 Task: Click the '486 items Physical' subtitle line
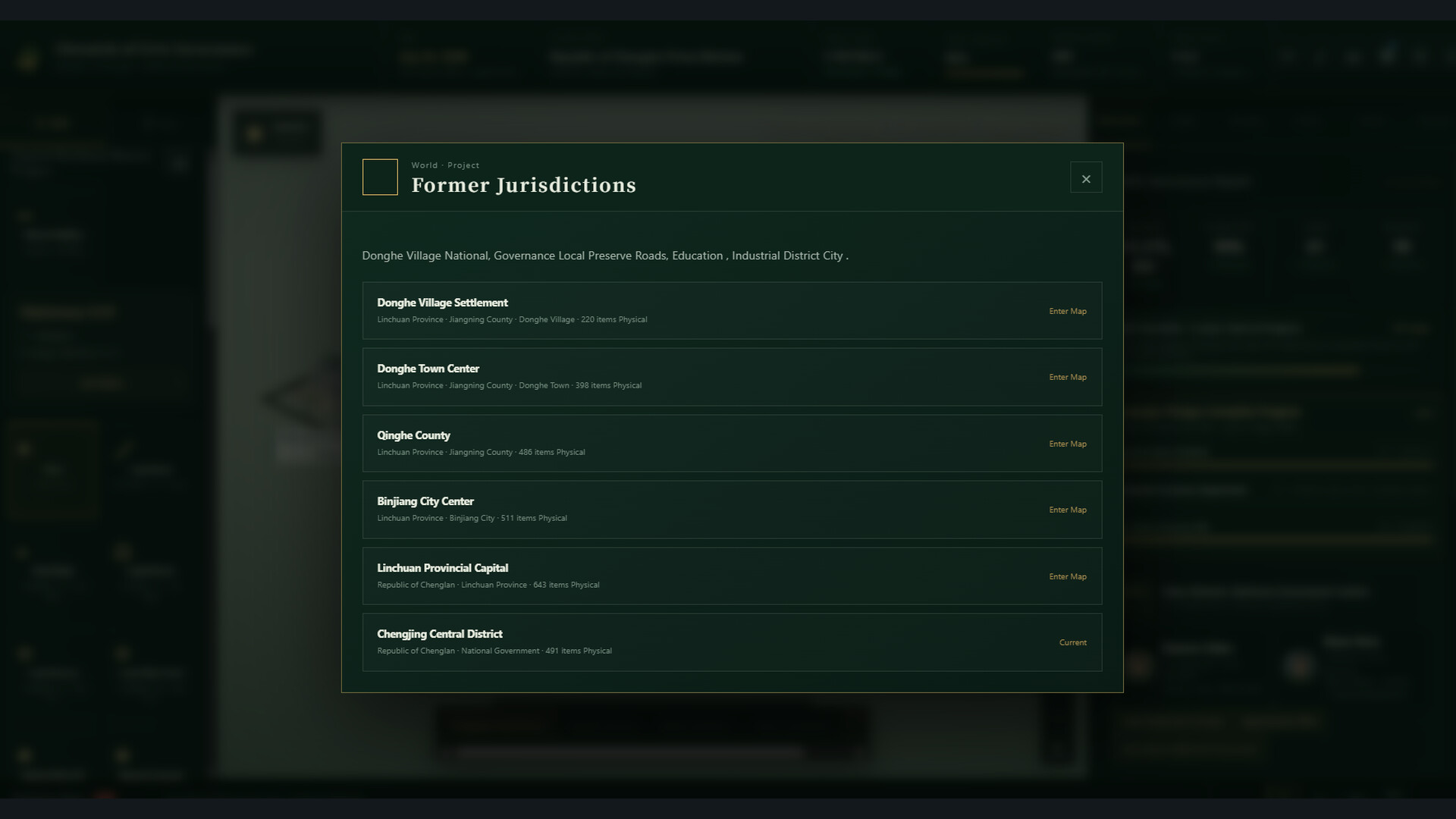481,452
